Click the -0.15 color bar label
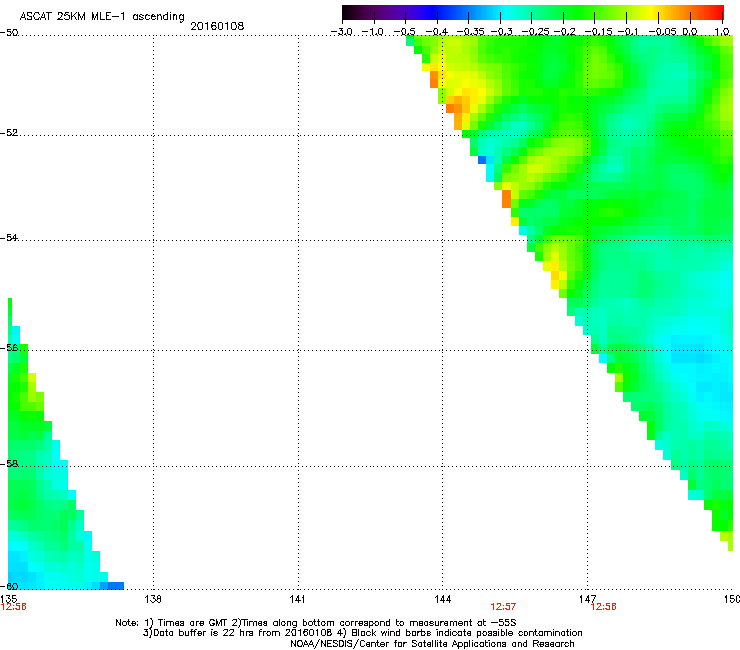Image resolution: width=740 pixels, height=650 pixels. [x=598, y=32]
